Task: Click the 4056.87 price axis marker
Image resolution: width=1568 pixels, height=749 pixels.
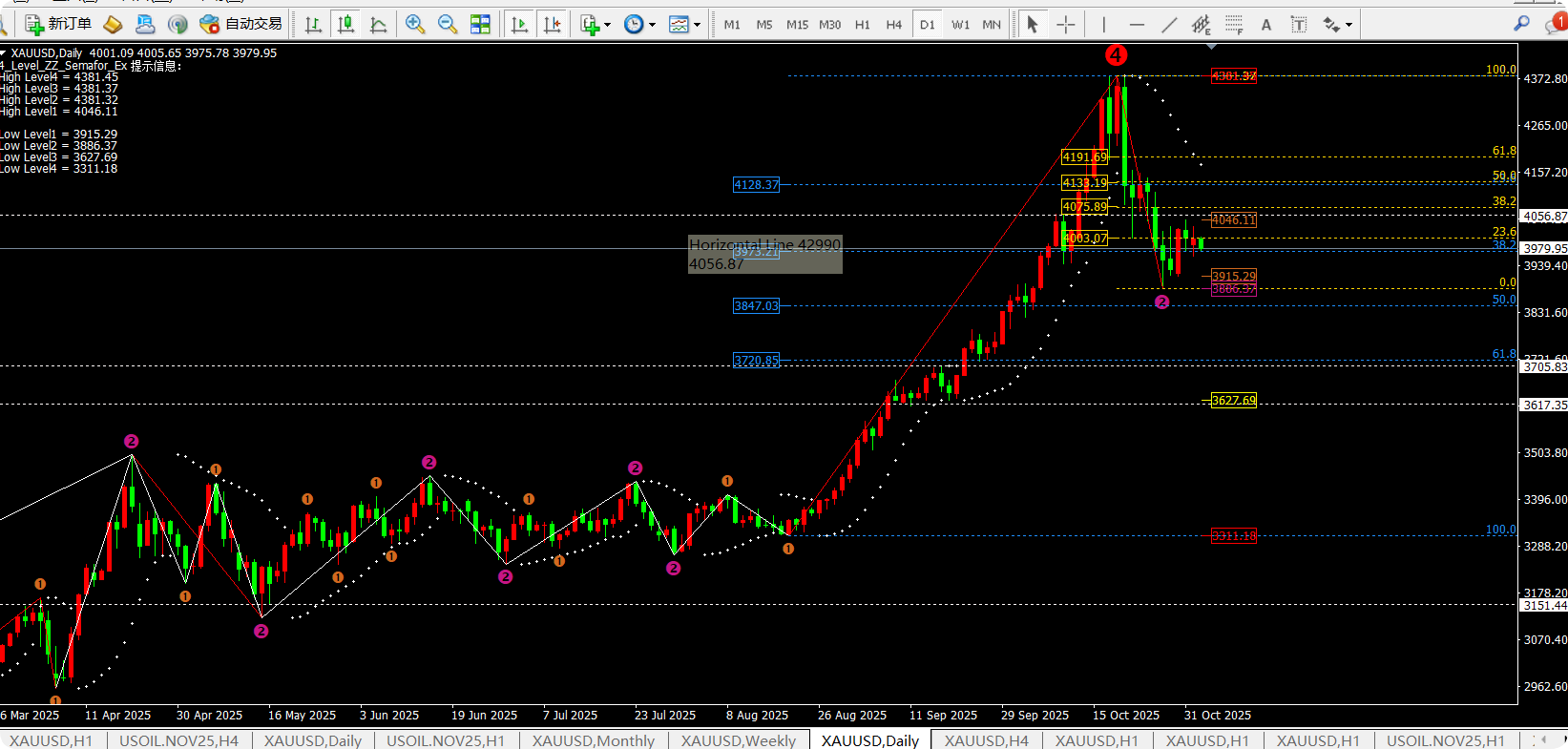Action: click(x=1544, y=217)
